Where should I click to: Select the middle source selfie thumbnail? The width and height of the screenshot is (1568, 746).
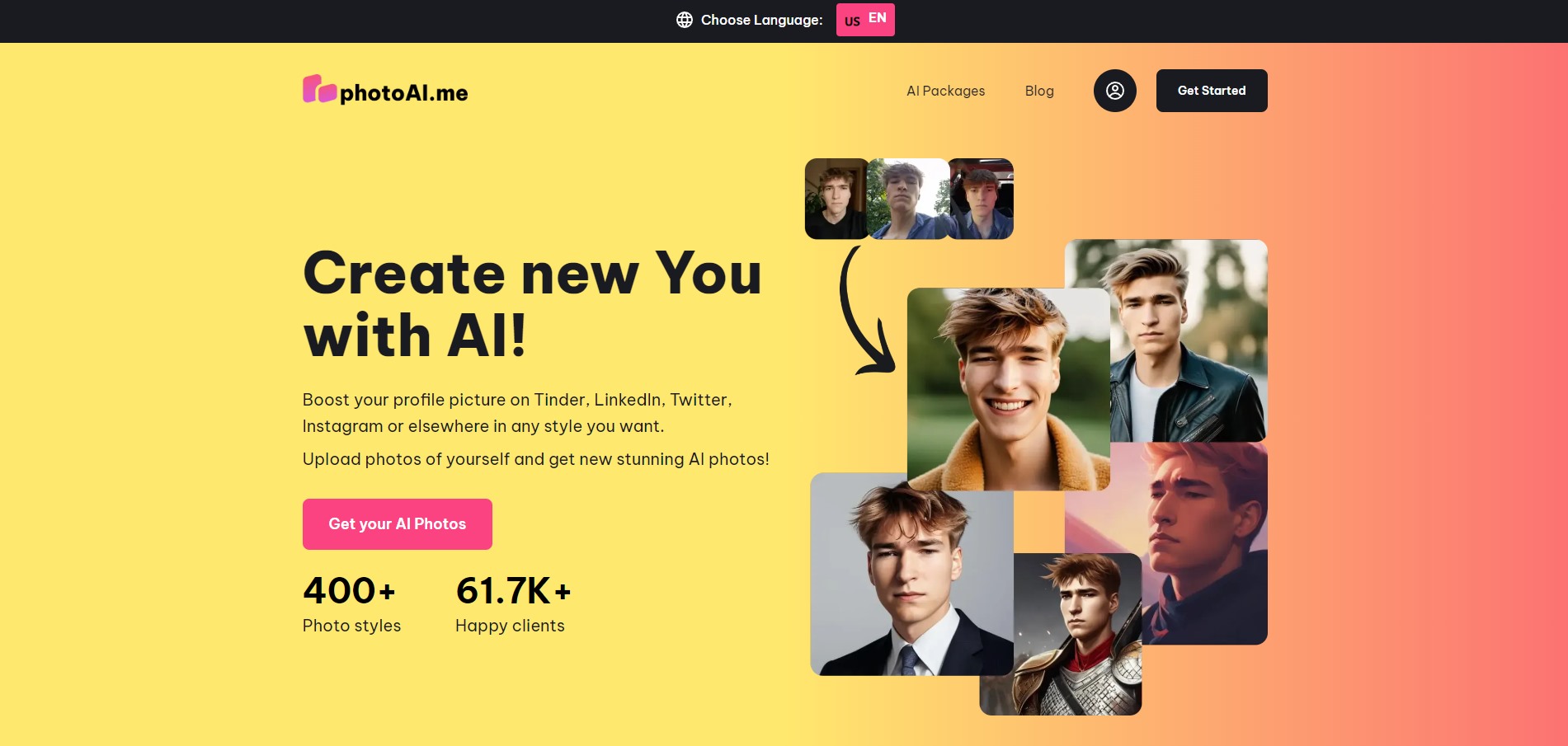908,199
